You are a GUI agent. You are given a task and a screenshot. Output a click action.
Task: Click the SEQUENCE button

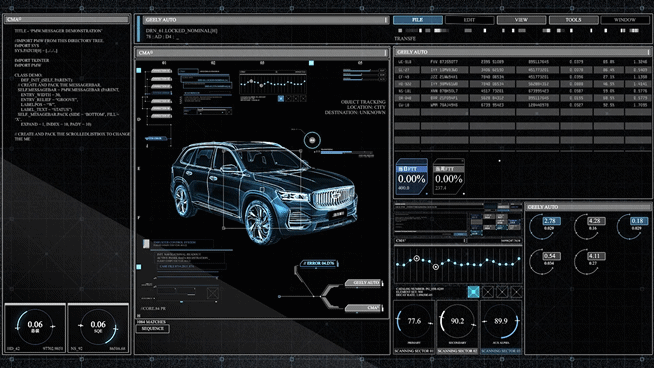click(x=152, y=329)
